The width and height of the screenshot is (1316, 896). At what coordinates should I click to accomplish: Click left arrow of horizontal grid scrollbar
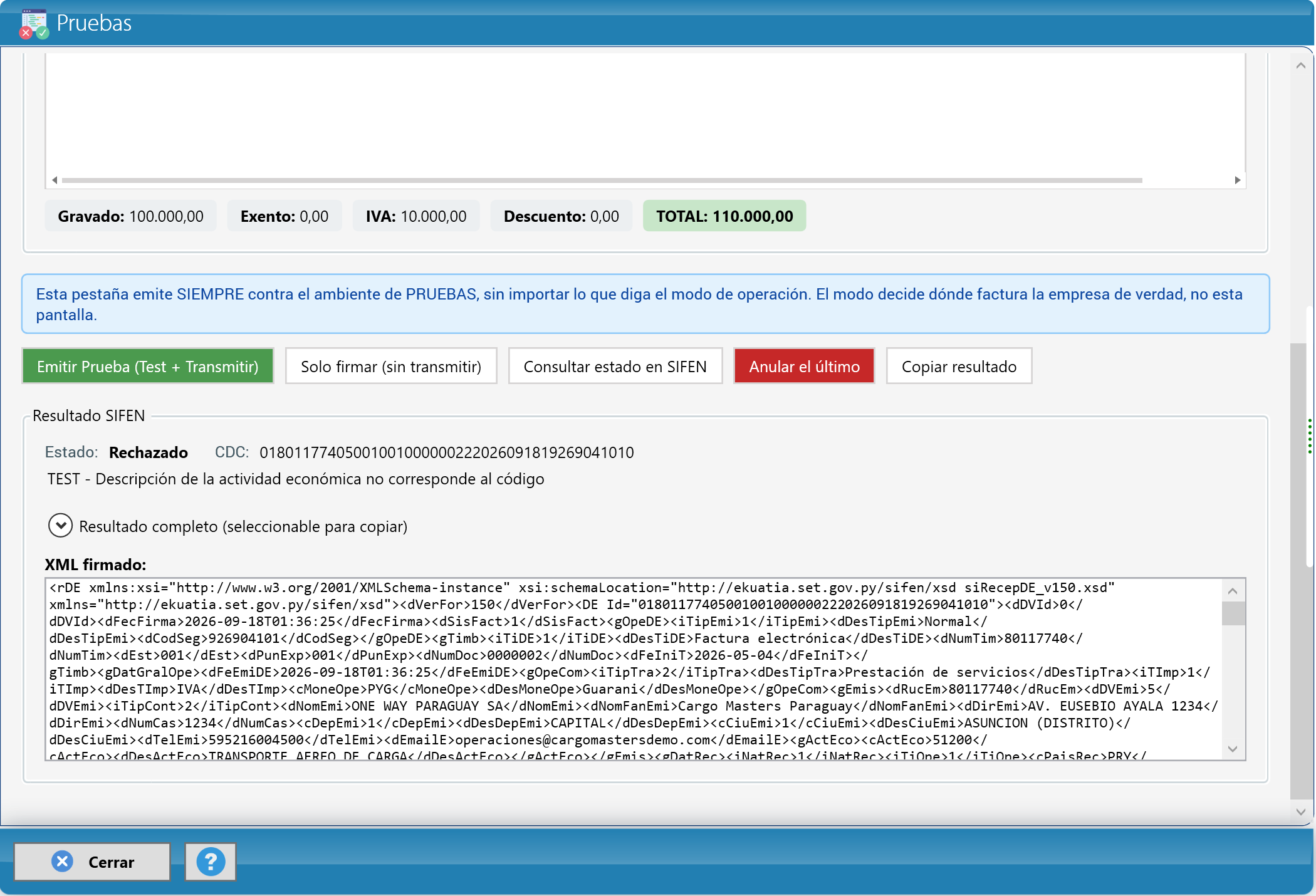55,180
